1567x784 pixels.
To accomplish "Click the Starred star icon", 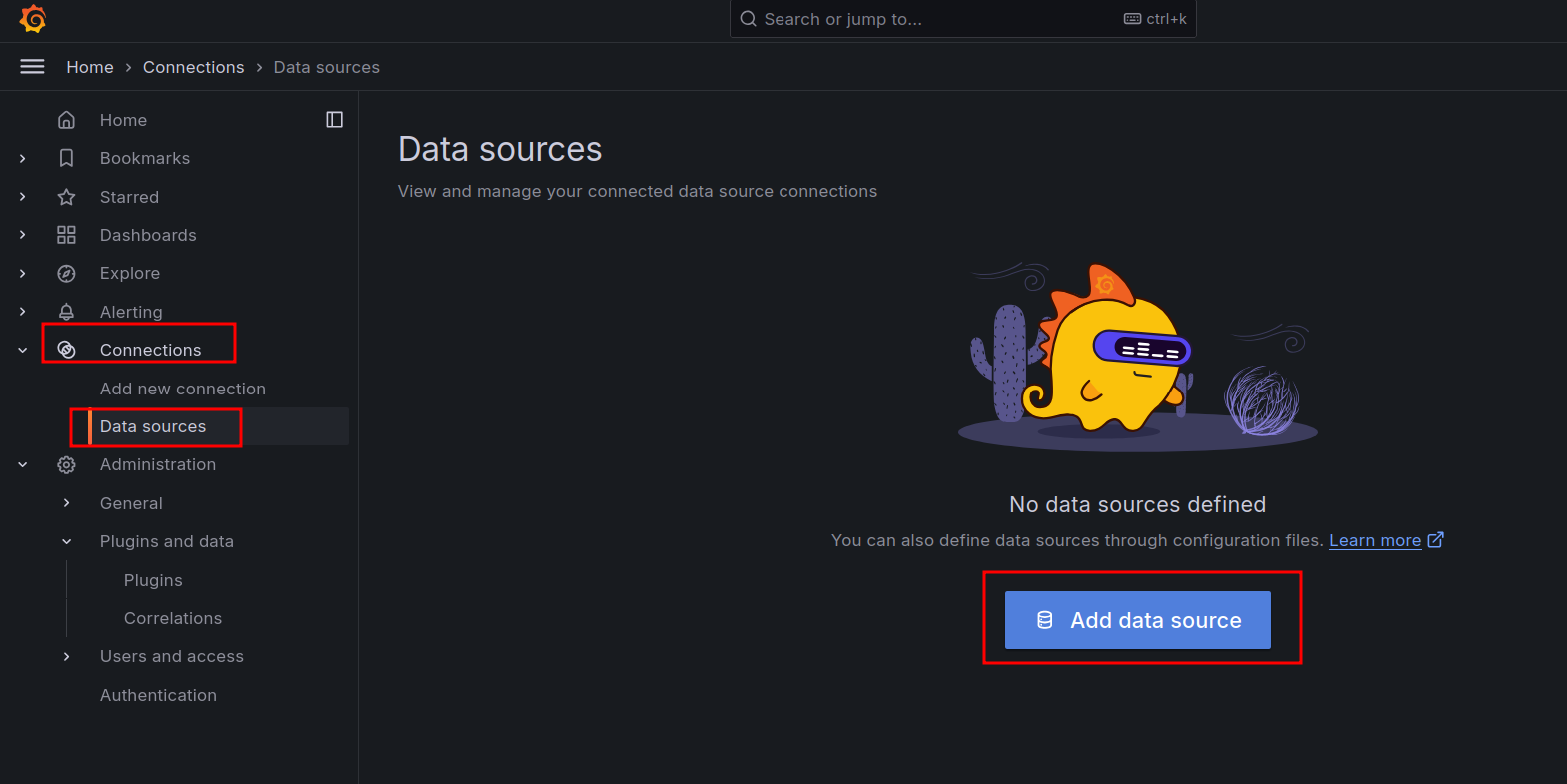I will point(67,197).
